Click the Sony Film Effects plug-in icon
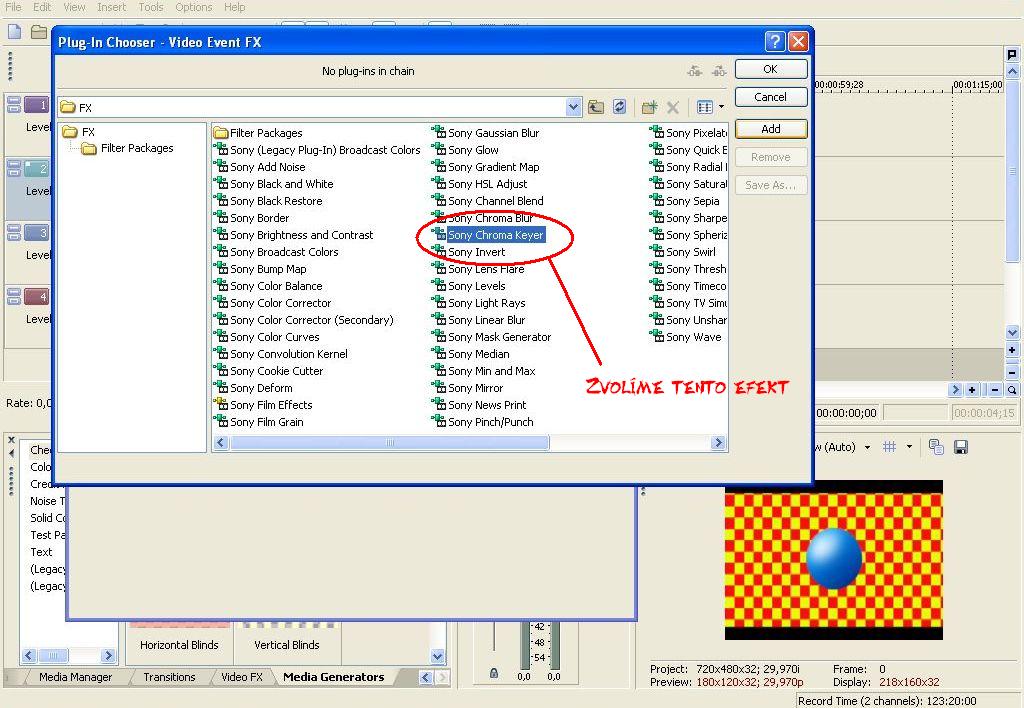 click(221, 404)
